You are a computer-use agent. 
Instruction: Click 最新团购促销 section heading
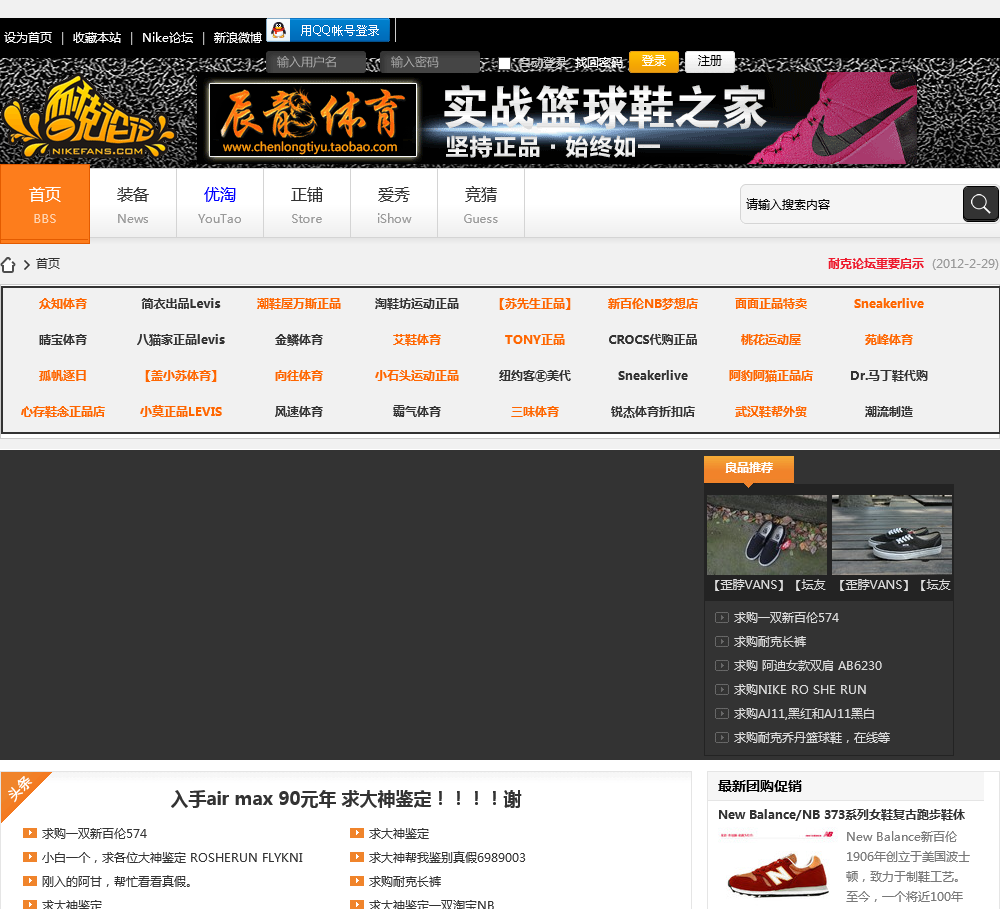760,786
